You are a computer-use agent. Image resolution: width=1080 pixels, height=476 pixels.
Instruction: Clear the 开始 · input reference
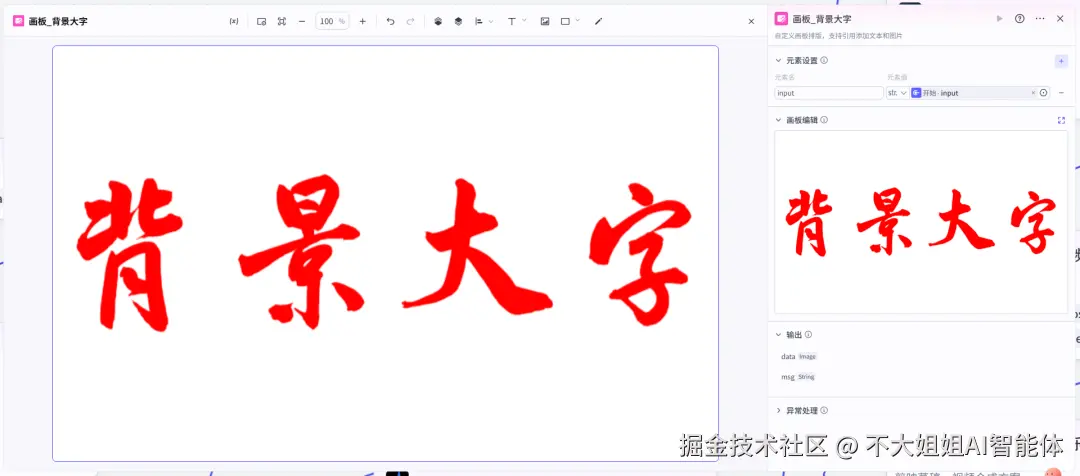click(x=1033, y=93)
